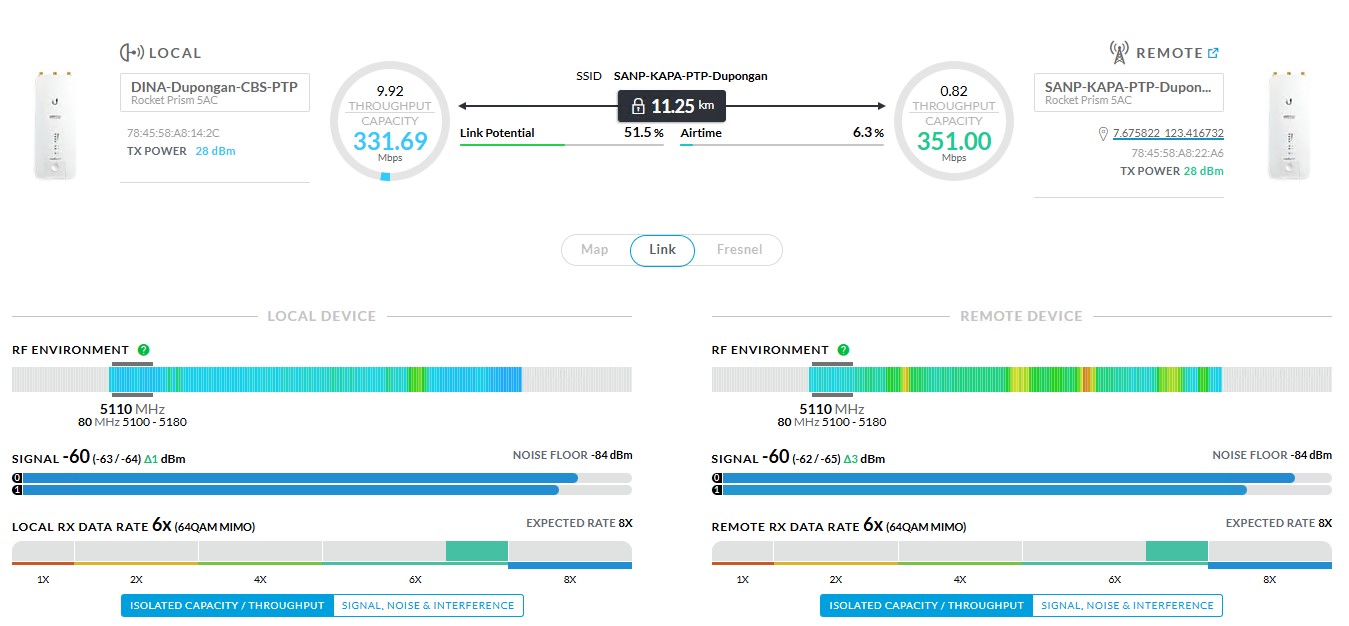Click the remote RF environment spectrum bar
The height and width of the screenshot is (626, 1349).
1020,379
